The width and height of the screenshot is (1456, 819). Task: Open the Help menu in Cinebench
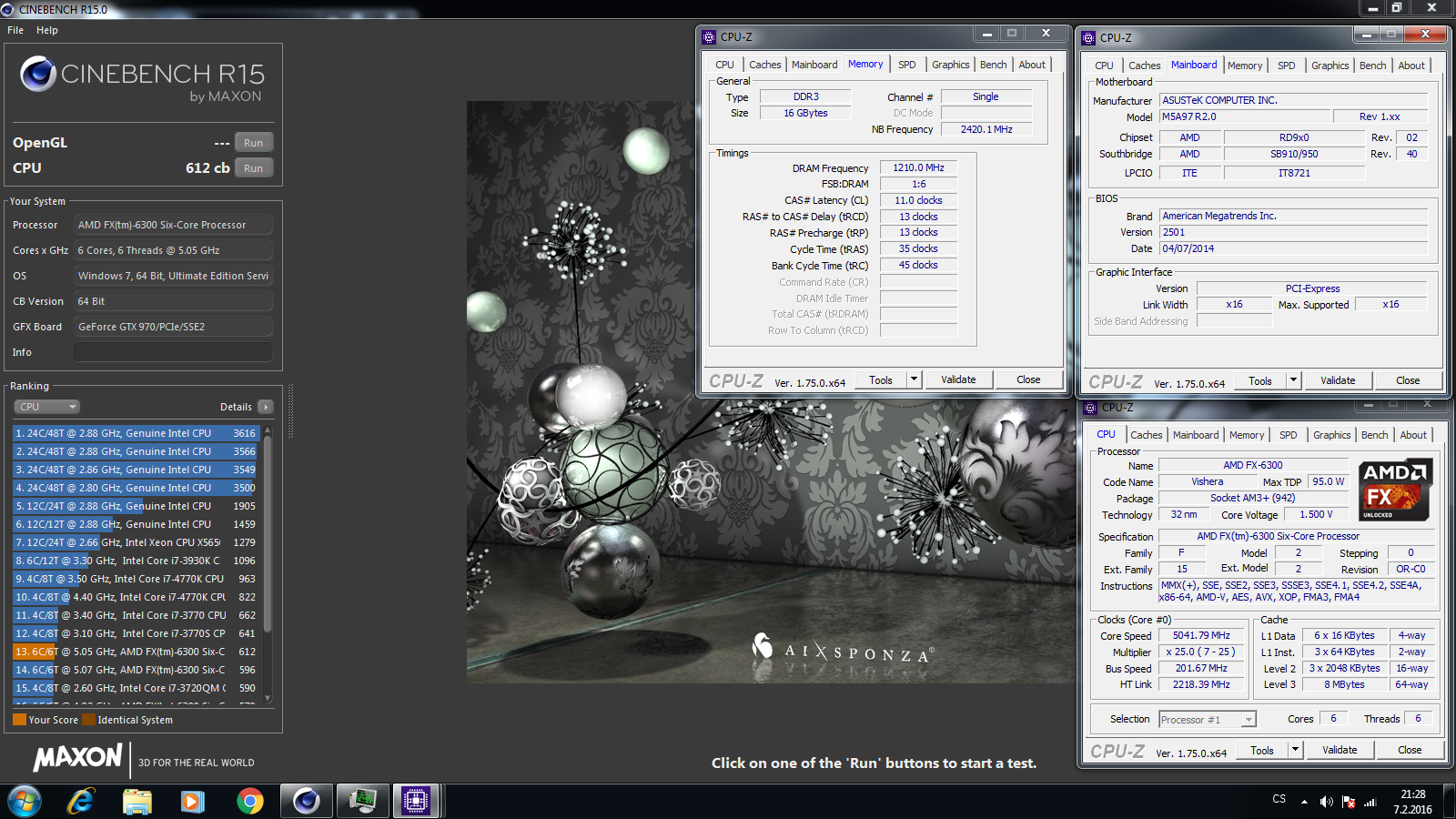click(47, 30)
